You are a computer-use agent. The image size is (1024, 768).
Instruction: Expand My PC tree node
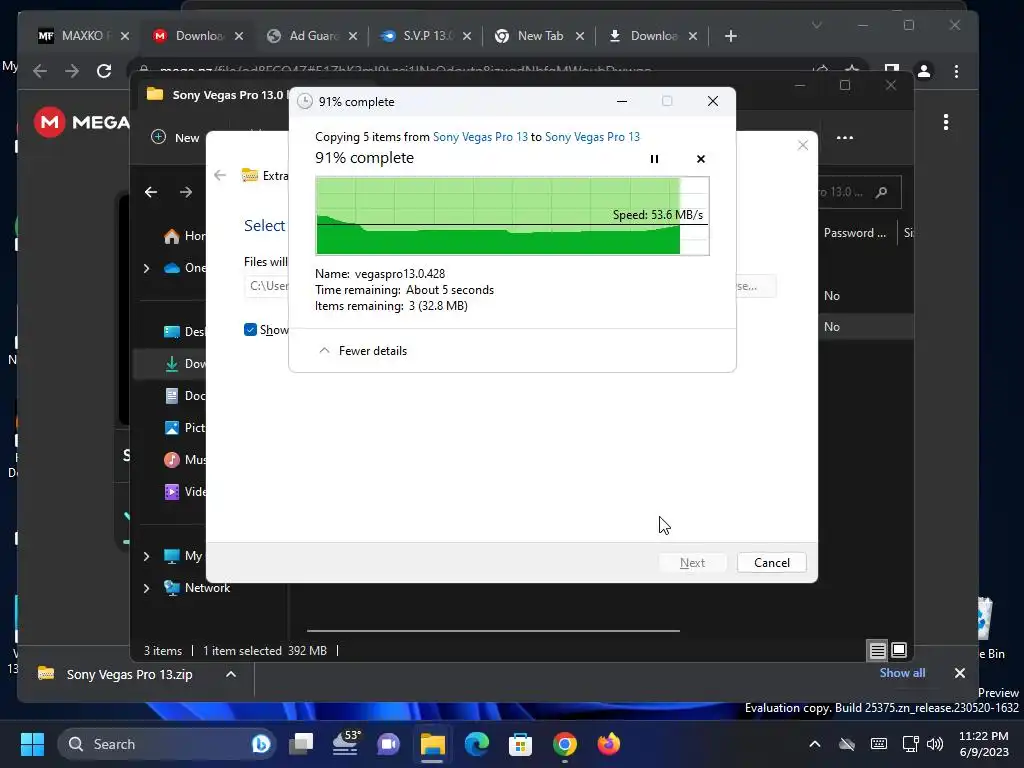[146, 556]
